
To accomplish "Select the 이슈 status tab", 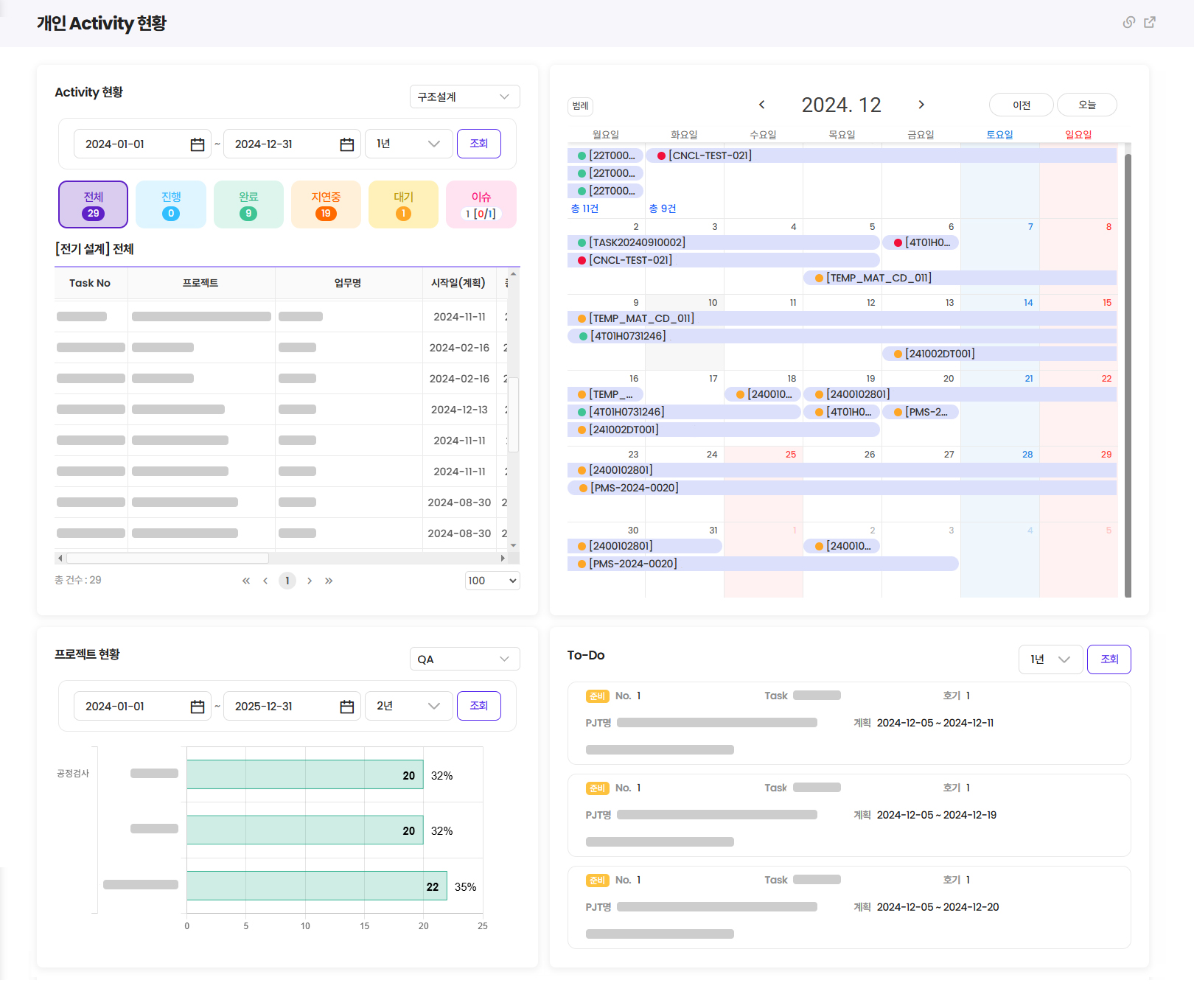I will click(481, 205).
